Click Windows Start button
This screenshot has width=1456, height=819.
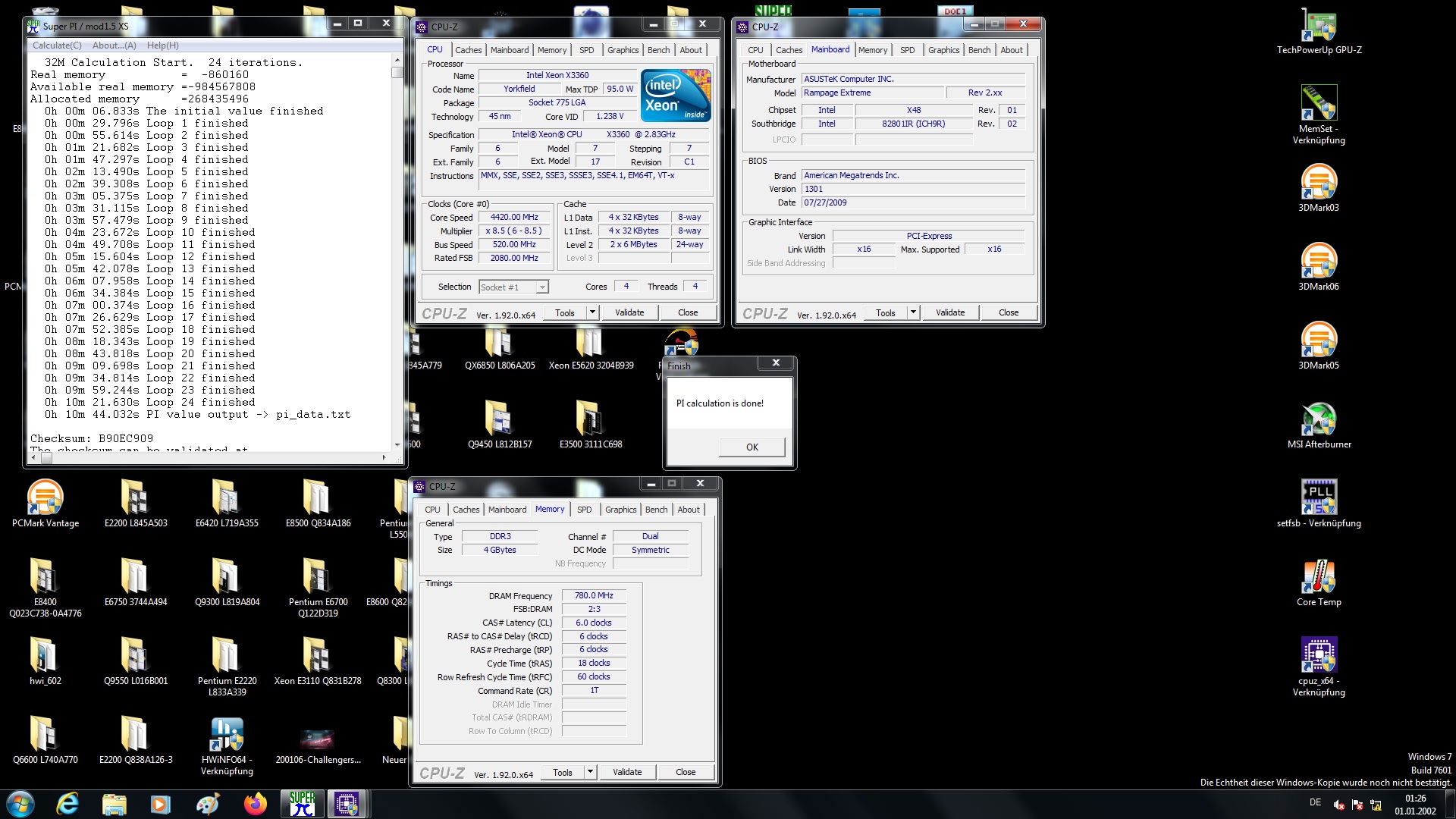pyautogui.click(x=20, y=804)
